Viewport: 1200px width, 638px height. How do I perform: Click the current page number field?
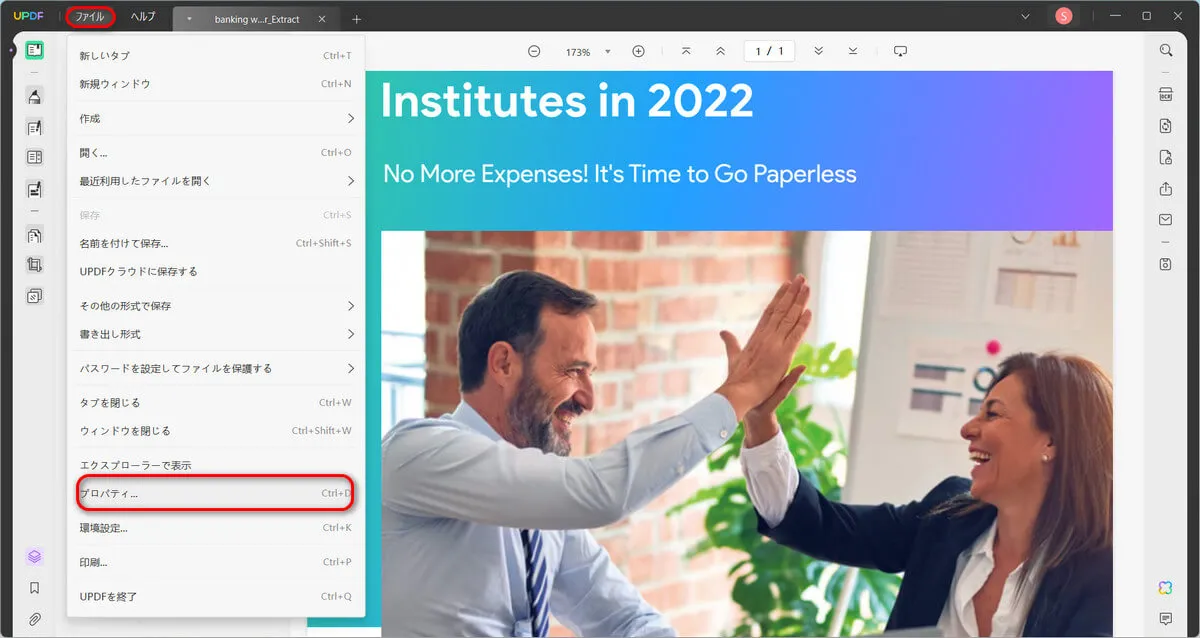click(x=770, y=52)
